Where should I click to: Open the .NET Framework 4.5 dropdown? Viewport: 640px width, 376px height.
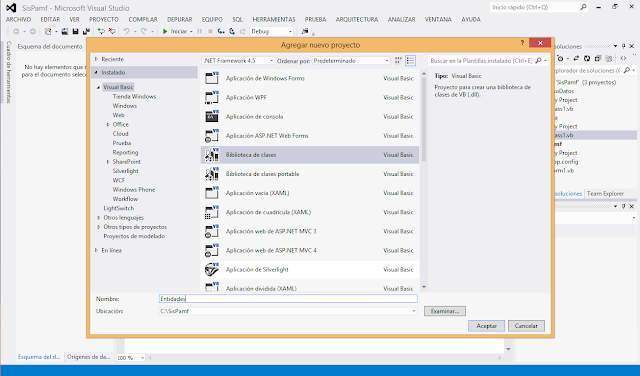coord(238,60)
